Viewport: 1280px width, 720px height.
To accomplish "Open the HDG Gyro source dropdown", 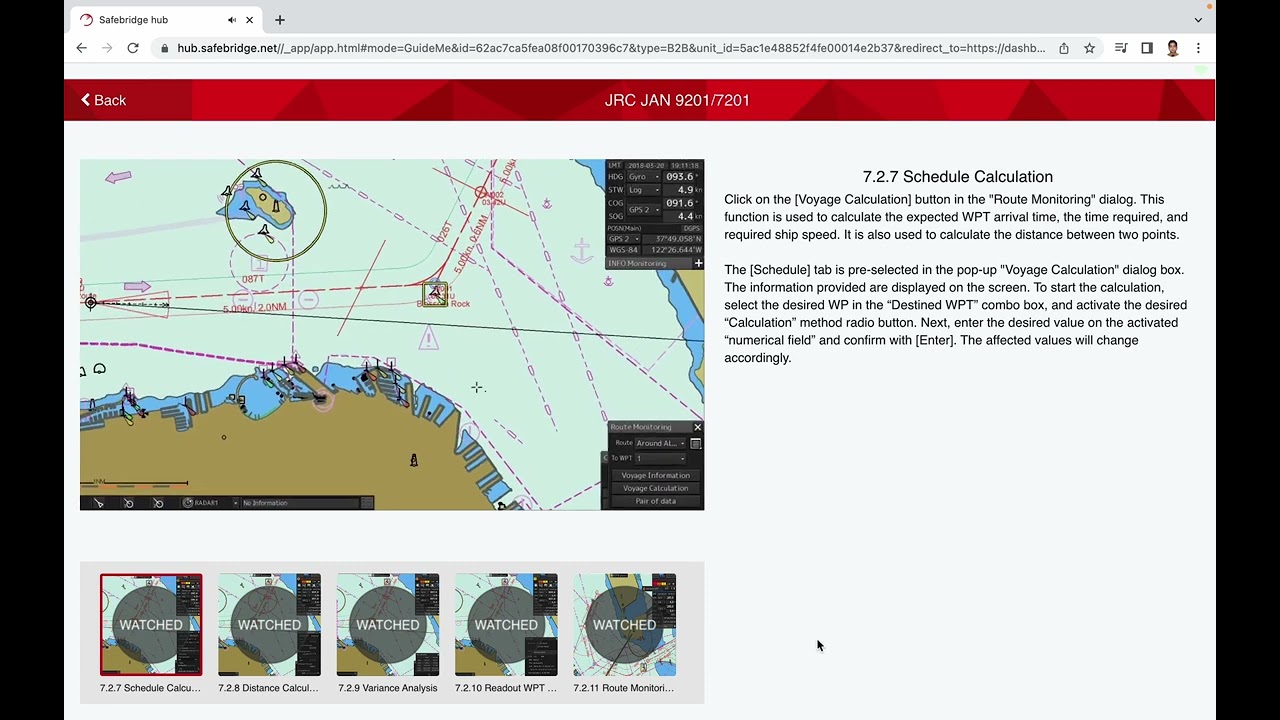I will (x=643, y=177).
